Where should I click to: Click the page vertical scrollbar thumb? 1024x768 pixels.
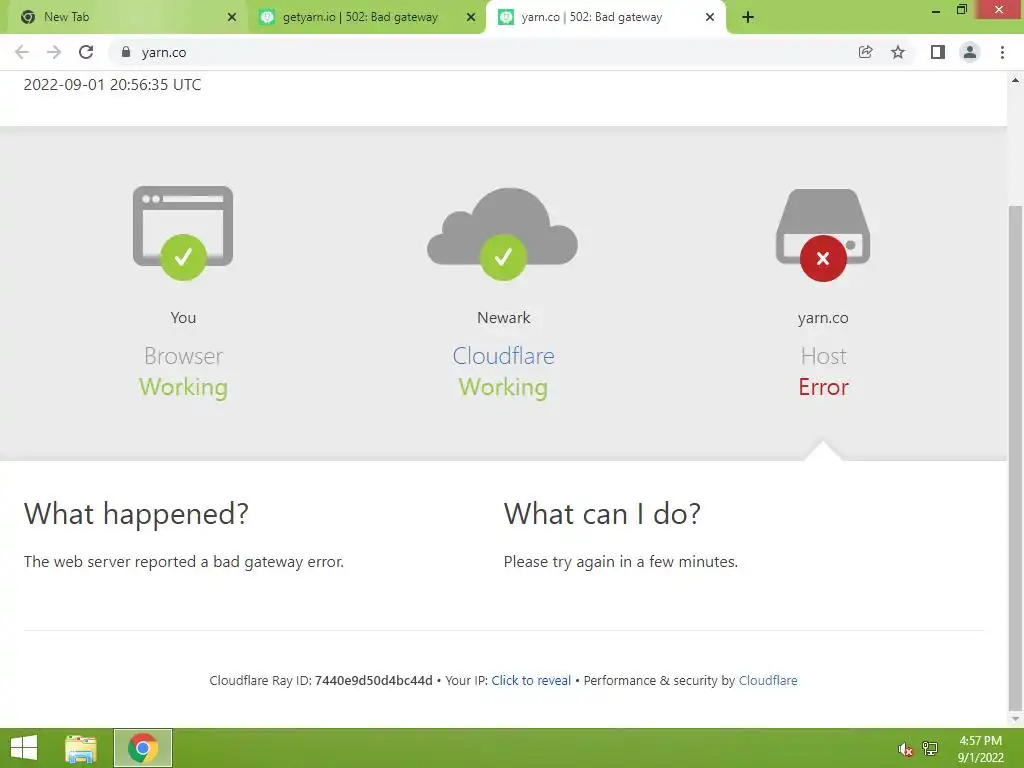[x=1015, y=457]
